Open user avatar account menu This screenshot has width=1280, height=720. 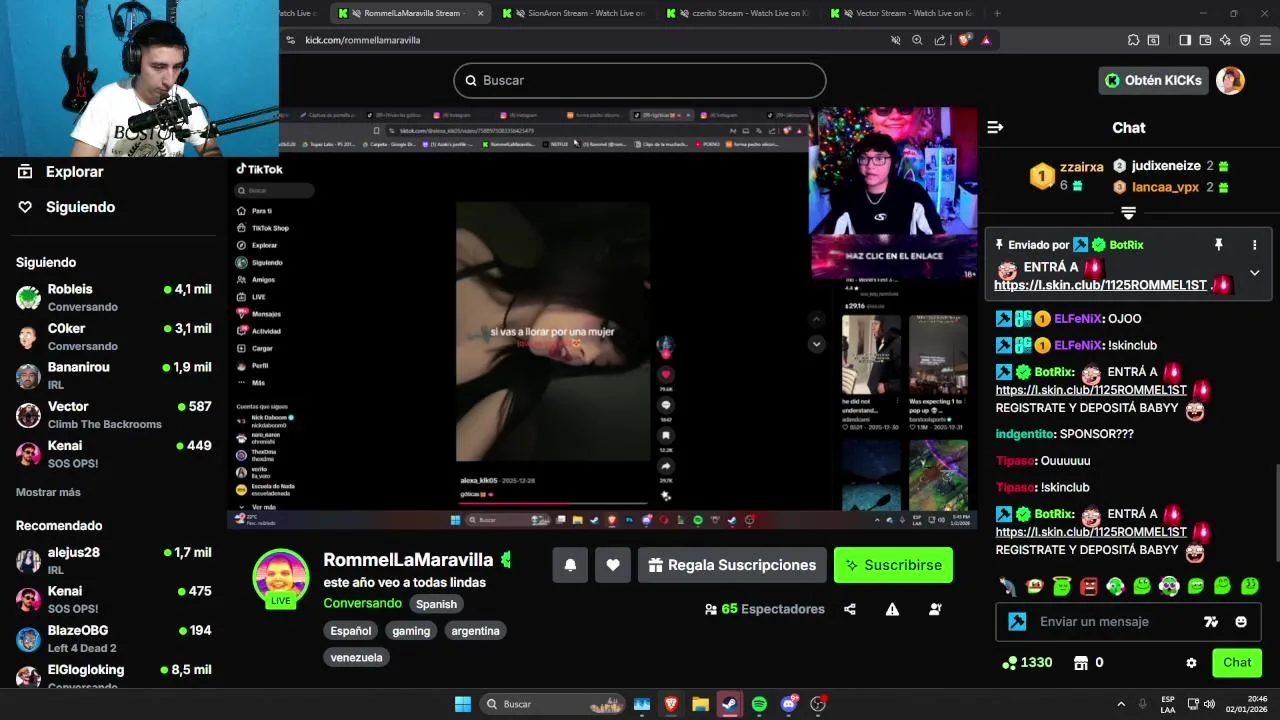[1230, 81]
